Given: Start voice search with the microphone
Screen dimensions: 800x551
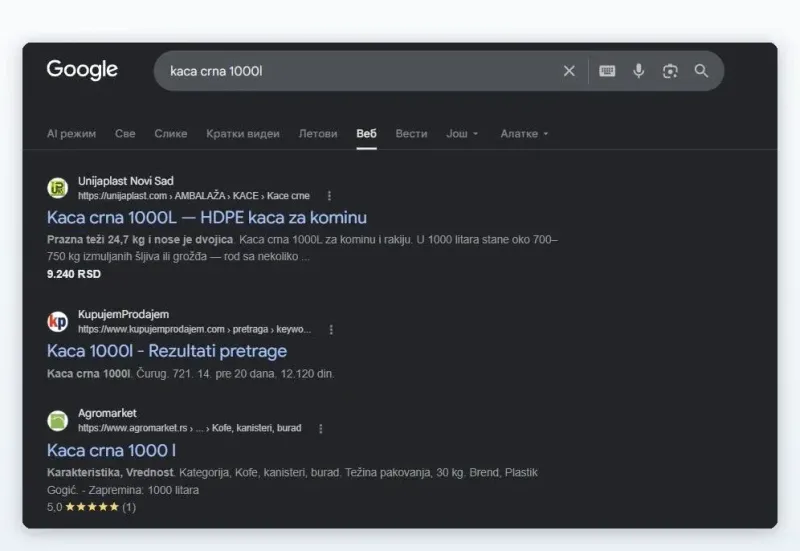Looking at the screenshot, I should [x=638, y=71].
